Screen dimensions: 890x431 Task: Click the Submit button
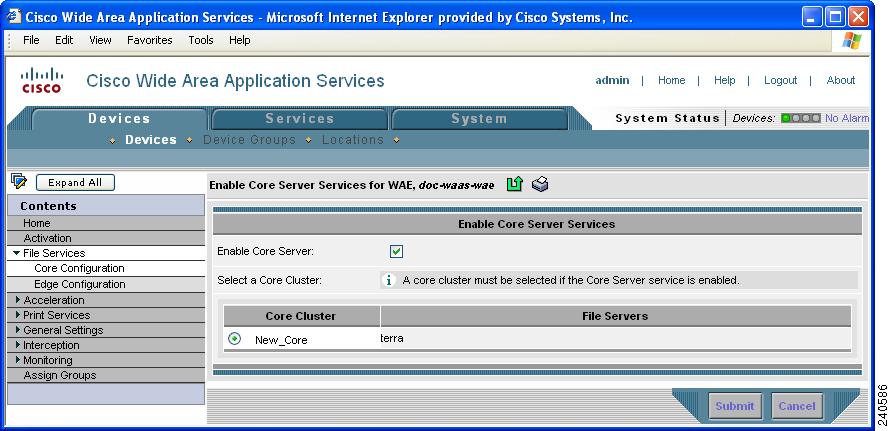click(x=735, y=406)
